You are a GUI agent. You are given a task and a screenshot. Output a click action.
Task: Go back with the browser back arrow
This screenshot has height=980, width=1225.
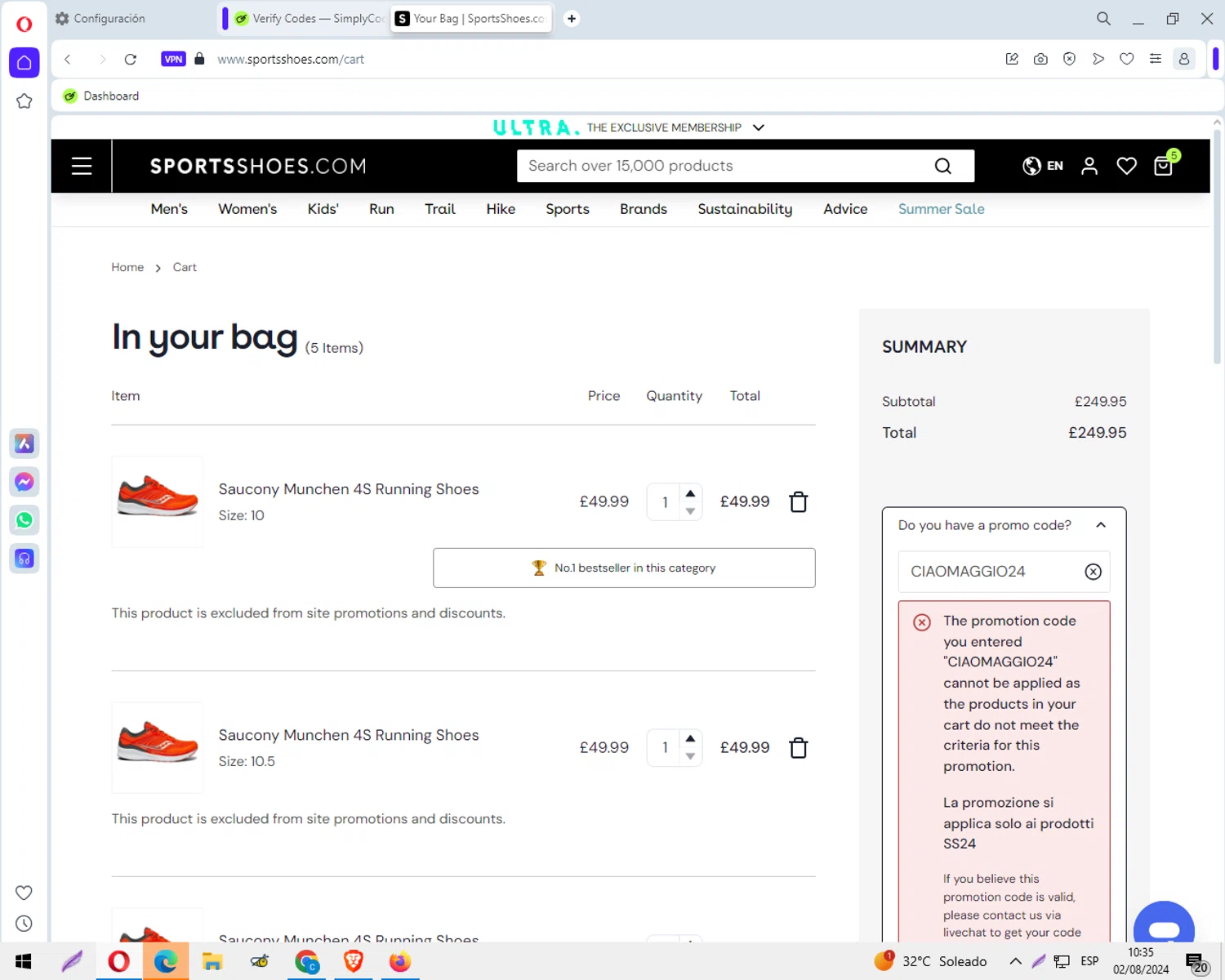coord(68,59)
